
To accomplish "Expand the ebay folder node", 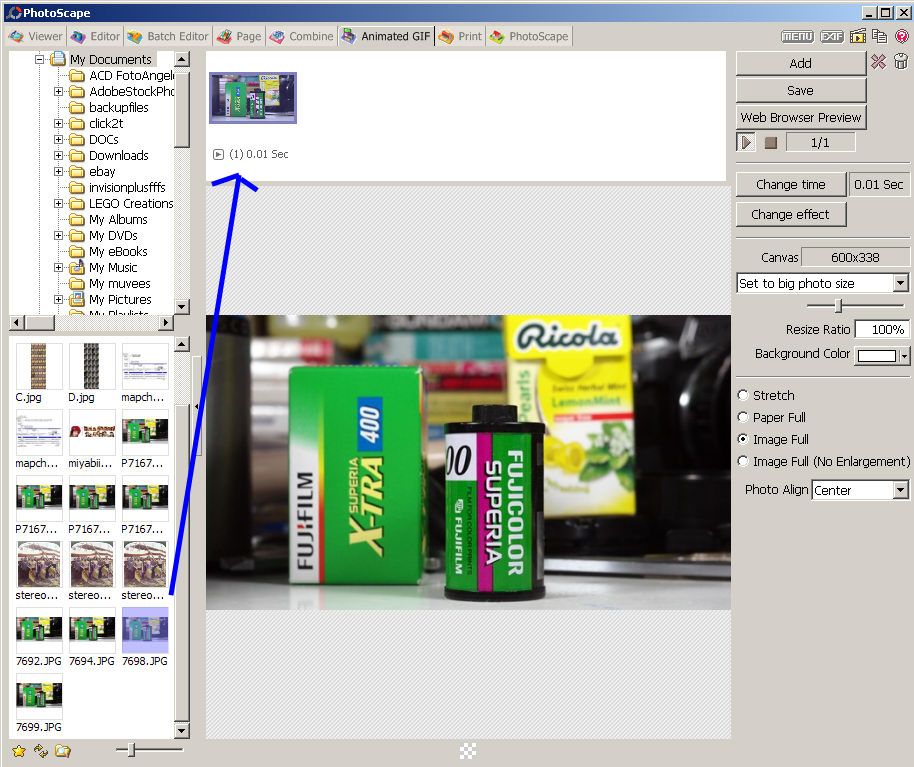I will click(x=58, y=171).
